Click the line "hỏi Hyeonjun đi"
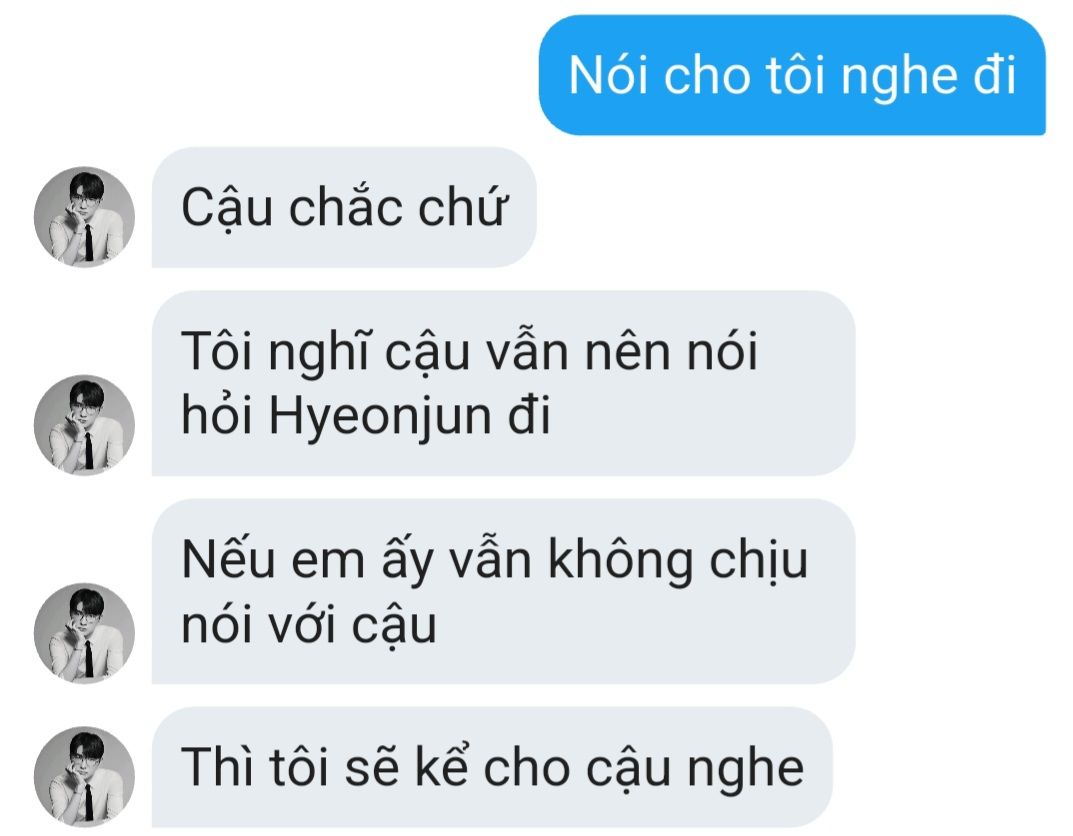1073x836 pixels. (365, 416)
